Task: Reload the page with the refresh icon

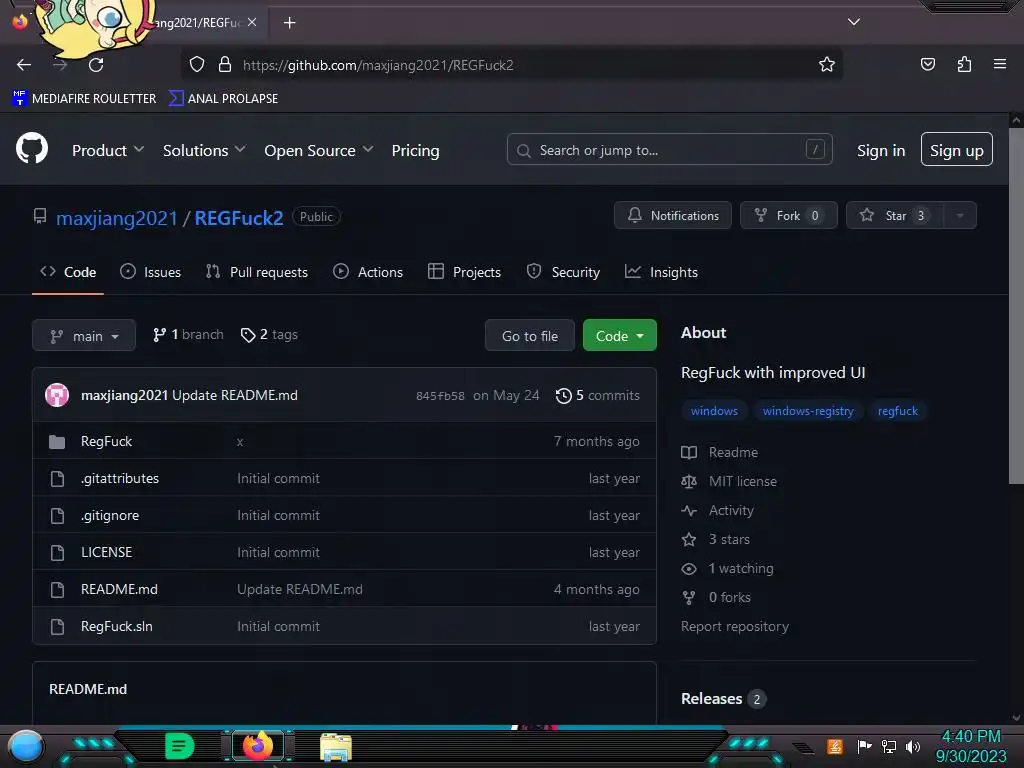Action: pyautogui.click(x=96, y=65)
